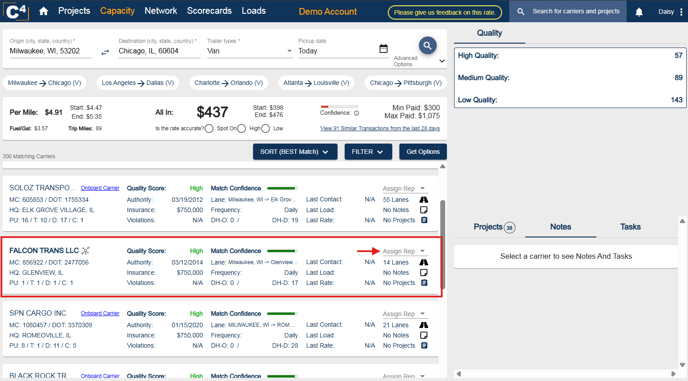
Task: Open Assign Rep dropdown for FALCON TRANS
Action: pyautogui.click(x=404, y=251)
